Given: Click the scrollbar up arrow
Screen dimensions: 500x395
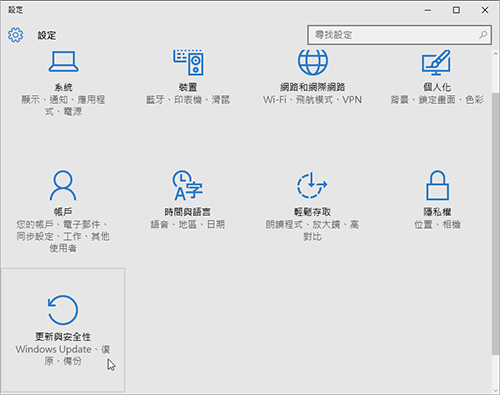Looking at the screenshot, I should tap(496, 54).
